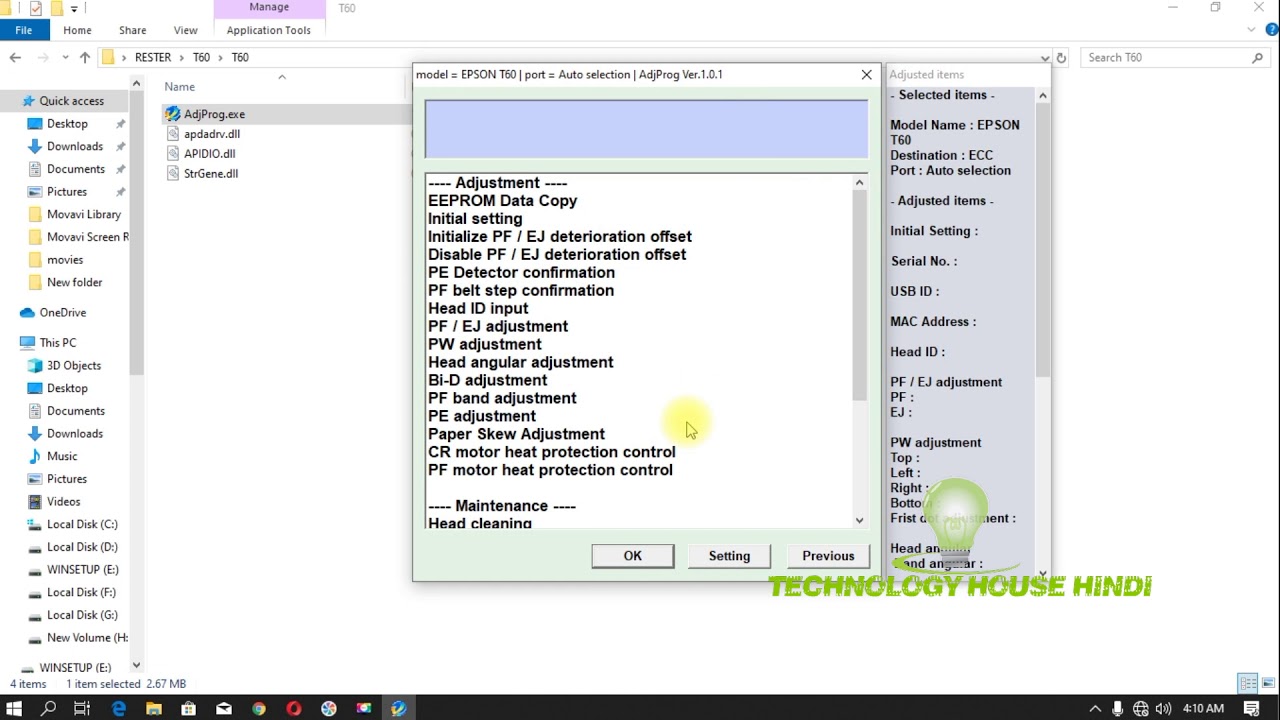Image resolution: width=1280 pixels, height=720 pixels.
Task: Select Head cleaning maintenance entry
Action: point(480,523)
